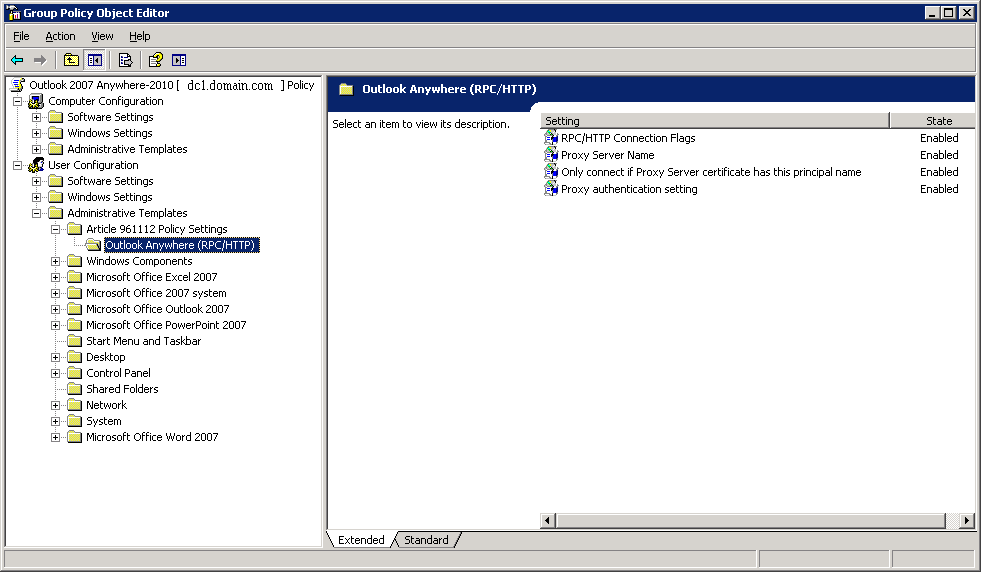Select Windows Settings under Computer Configuration
981x572 pixels.
pos(109,133)
